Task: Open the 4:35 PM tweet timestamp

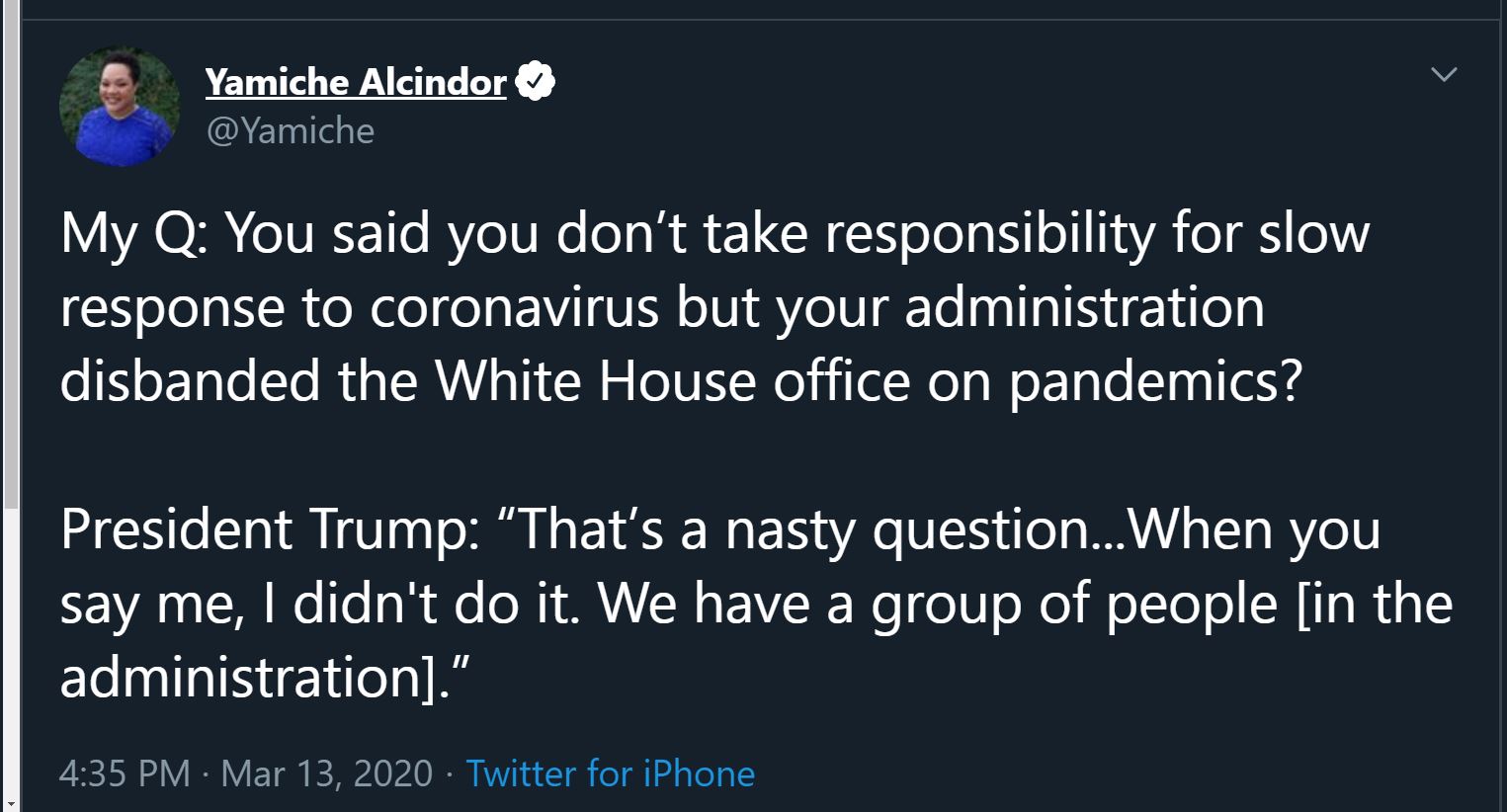Action: point(125,772)
